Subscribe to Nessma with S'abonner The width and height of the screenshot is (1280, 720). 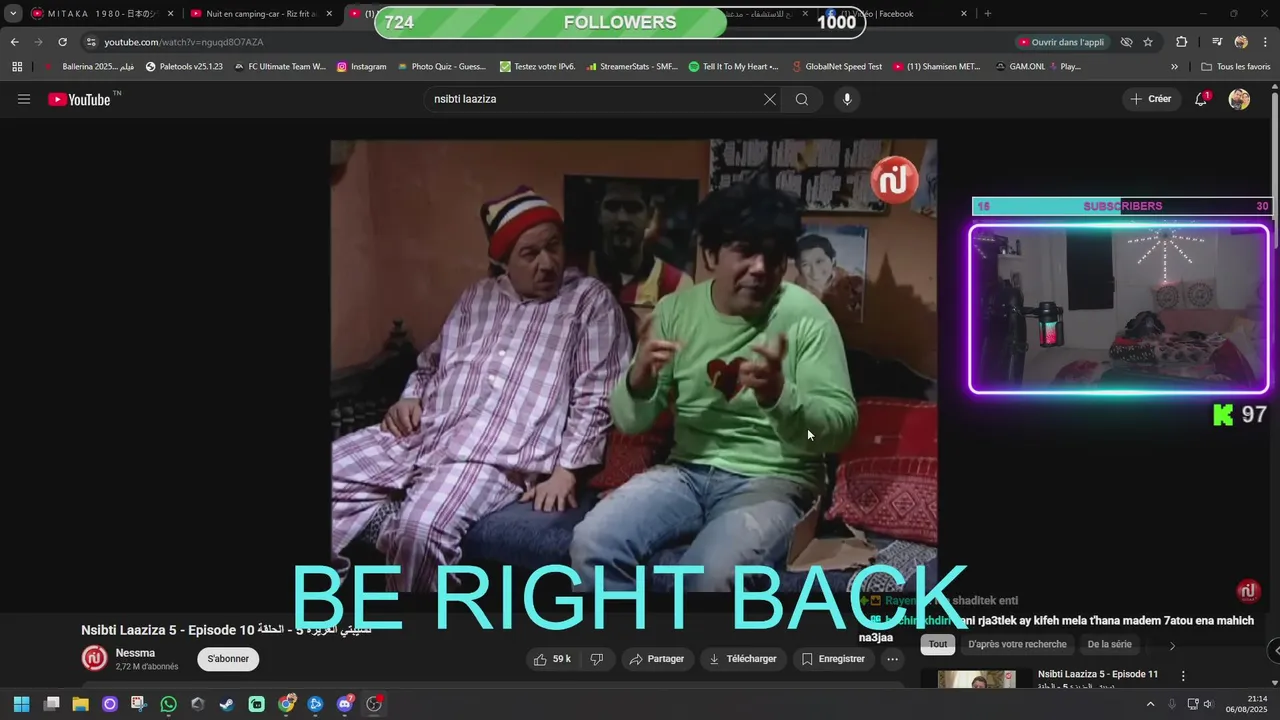228,659
